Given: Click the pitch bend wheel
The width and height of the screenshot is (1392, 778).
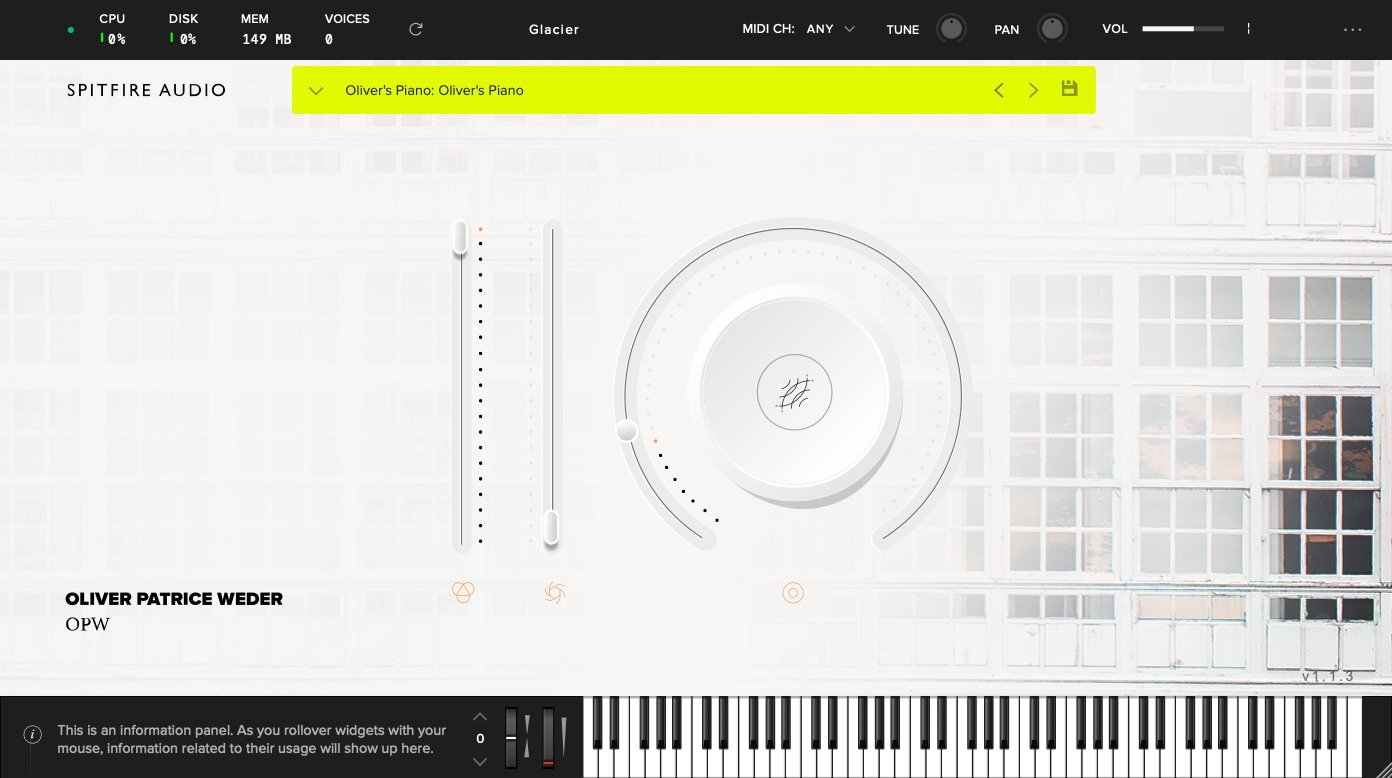Looking at the screenshot, I should (x=511, y=738).
